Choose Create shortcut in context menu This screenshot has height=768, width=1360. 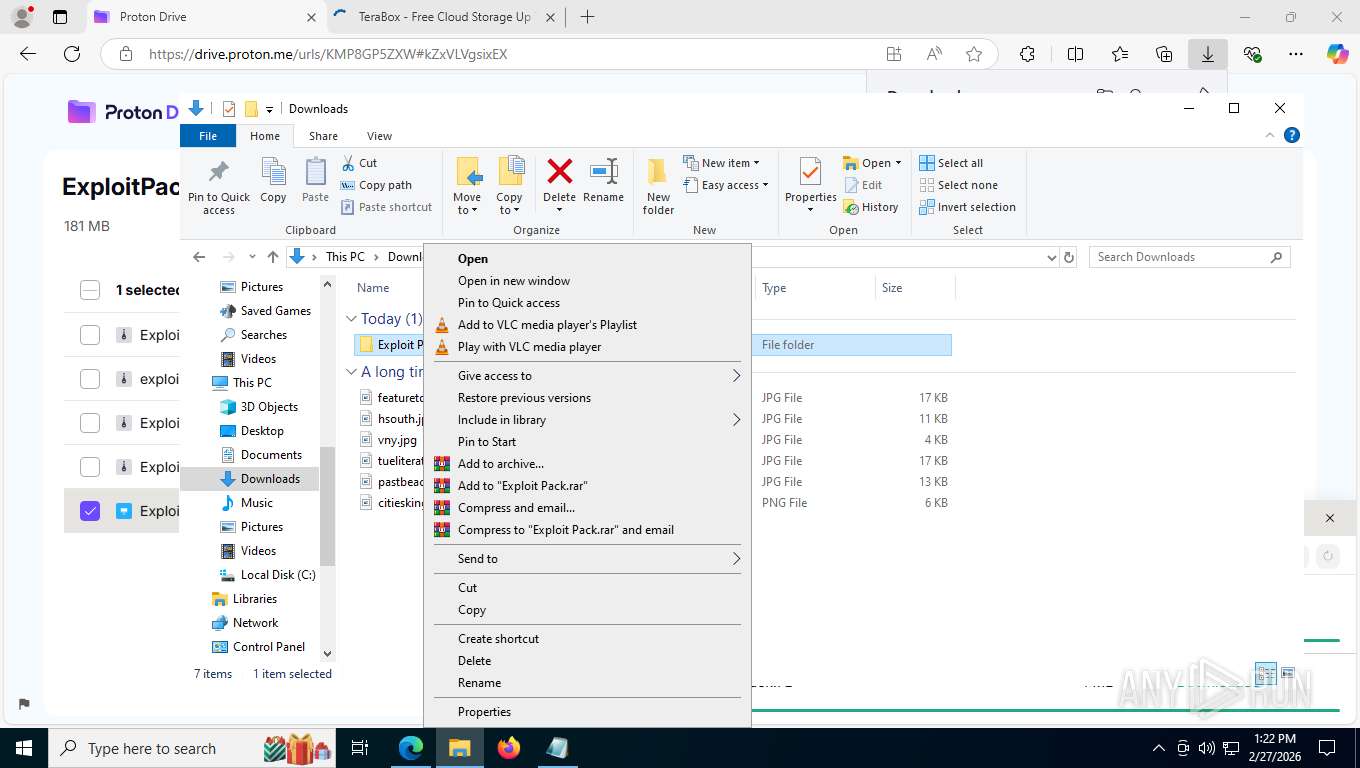587,639
